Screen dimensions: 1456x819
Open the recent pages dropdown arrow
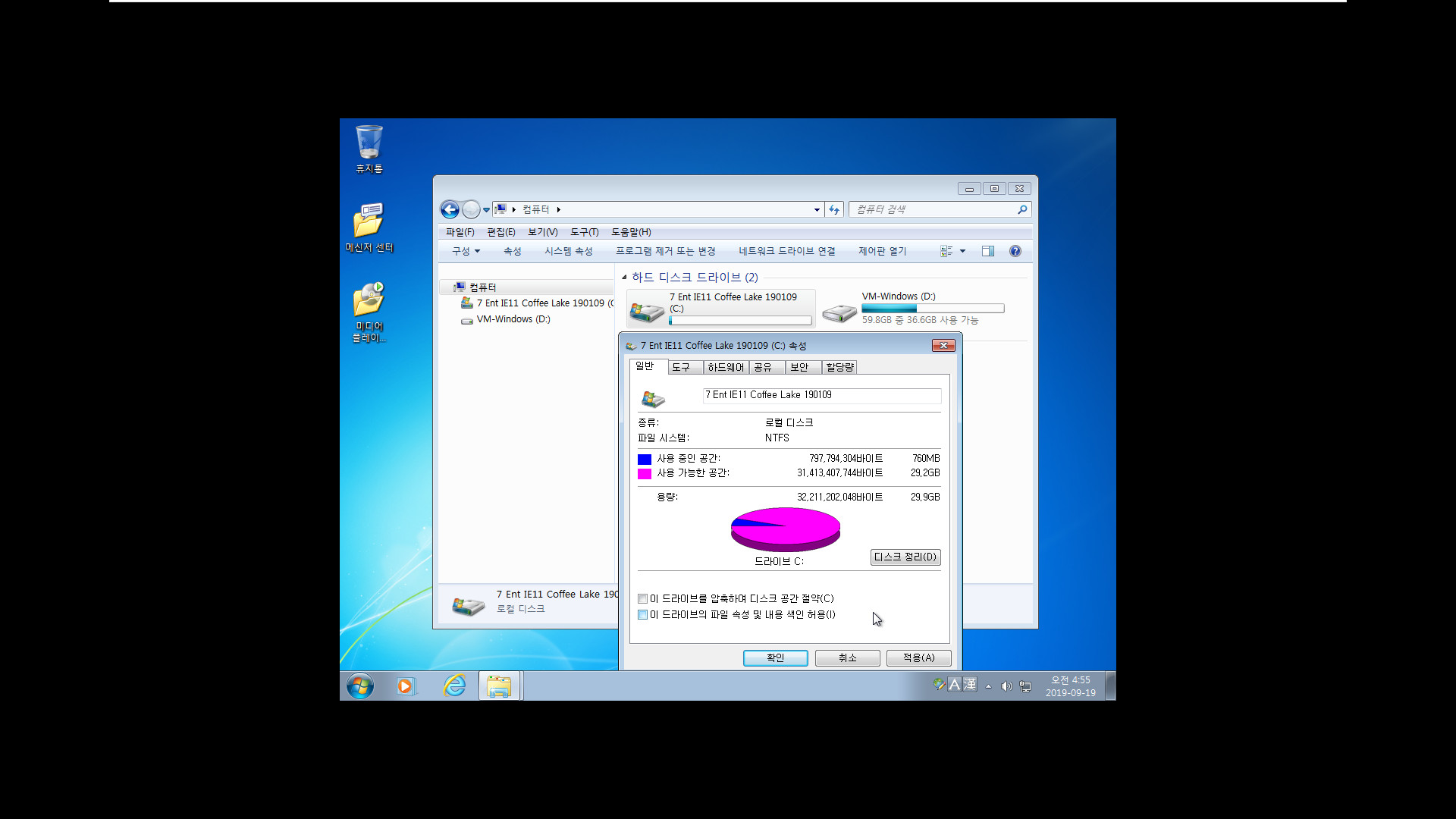click(x=486, y=210)
